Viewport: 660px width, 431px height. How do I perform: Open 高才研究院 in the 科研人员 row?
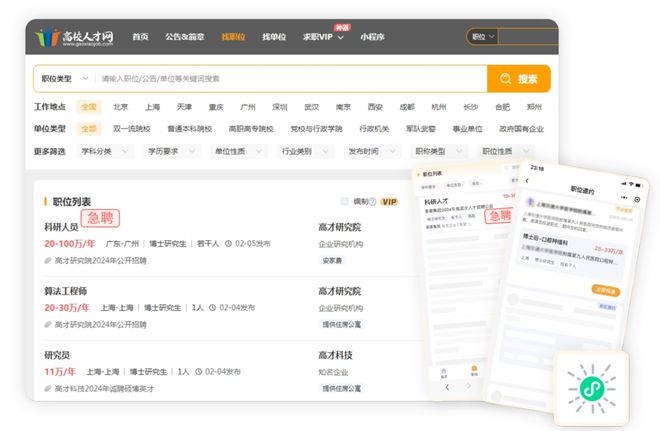point(340,227)
